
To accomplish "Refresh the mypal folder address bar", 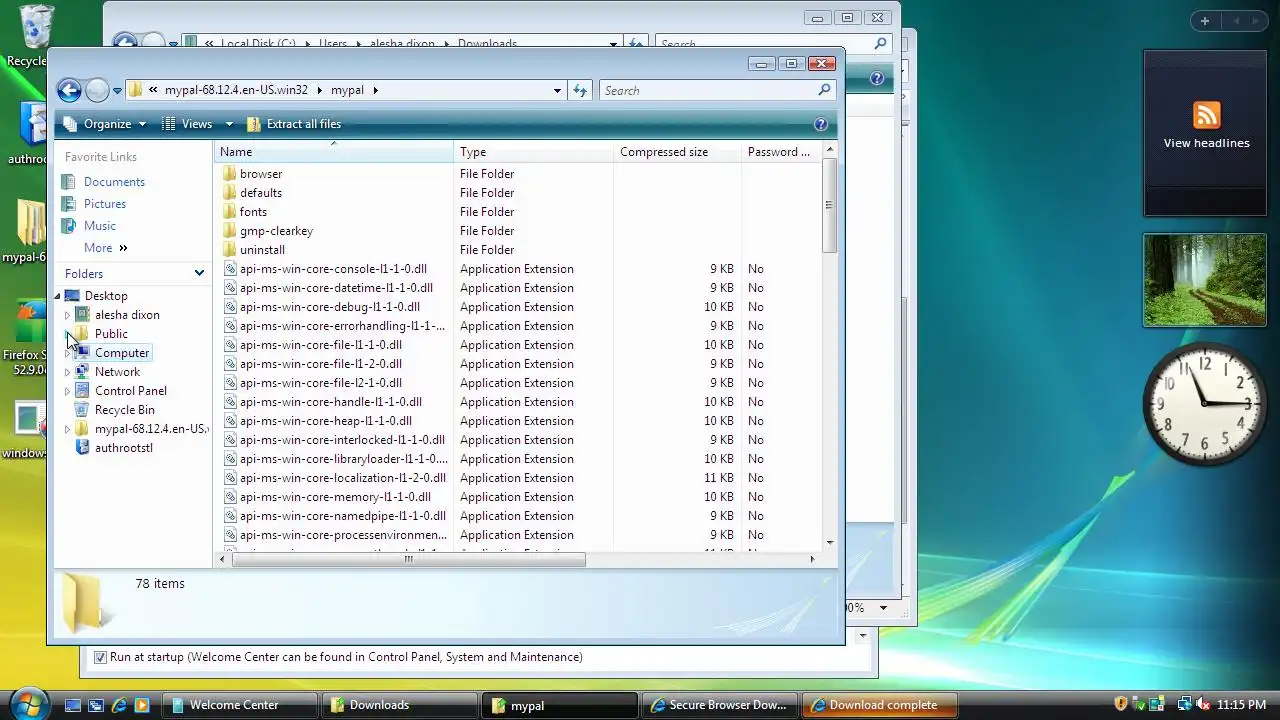I will click(x=580, y=90).
